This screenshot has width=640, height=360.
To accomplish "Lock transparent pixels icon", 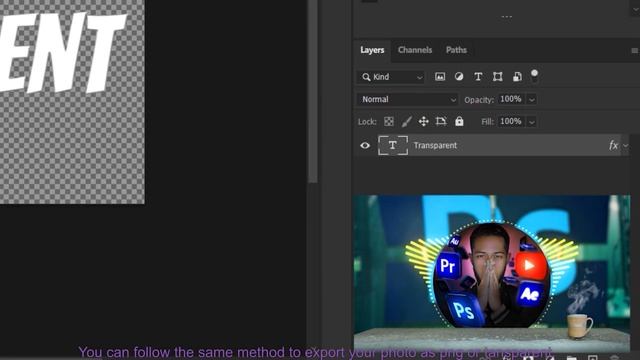I will pyautogui.click(x=389, y=121).
